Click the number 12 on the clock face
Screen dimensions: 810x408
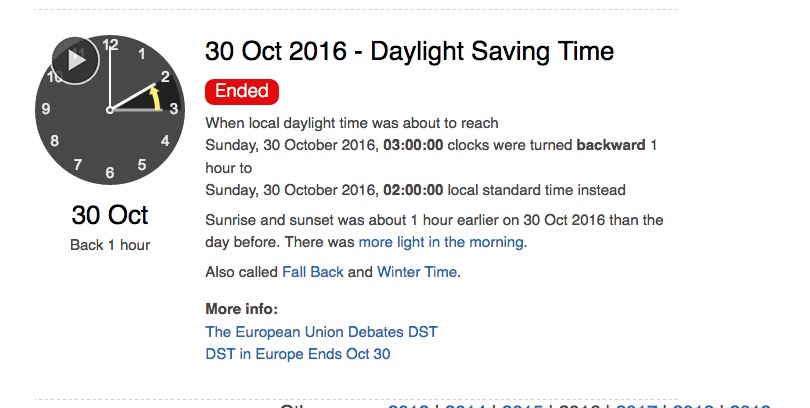[x=110, y=45]
